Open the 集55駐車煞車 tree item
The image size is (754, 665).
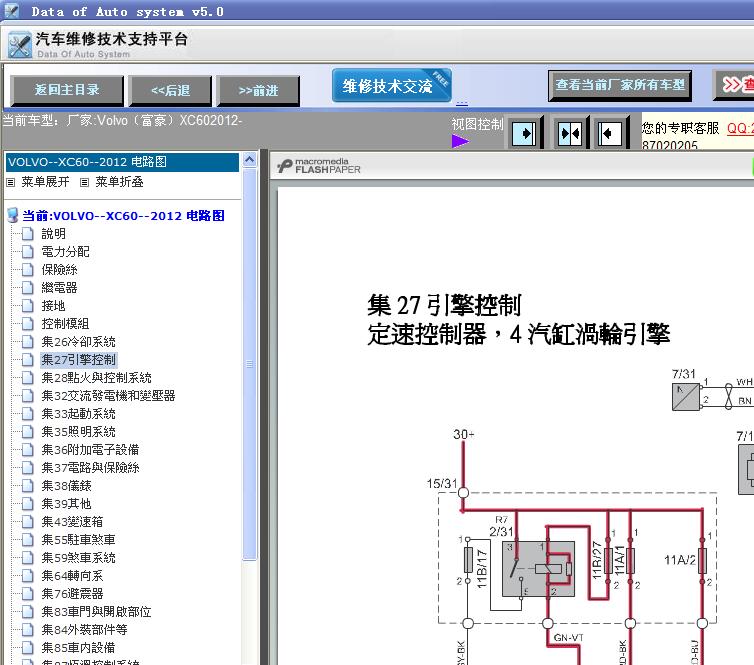pos(78,540)
